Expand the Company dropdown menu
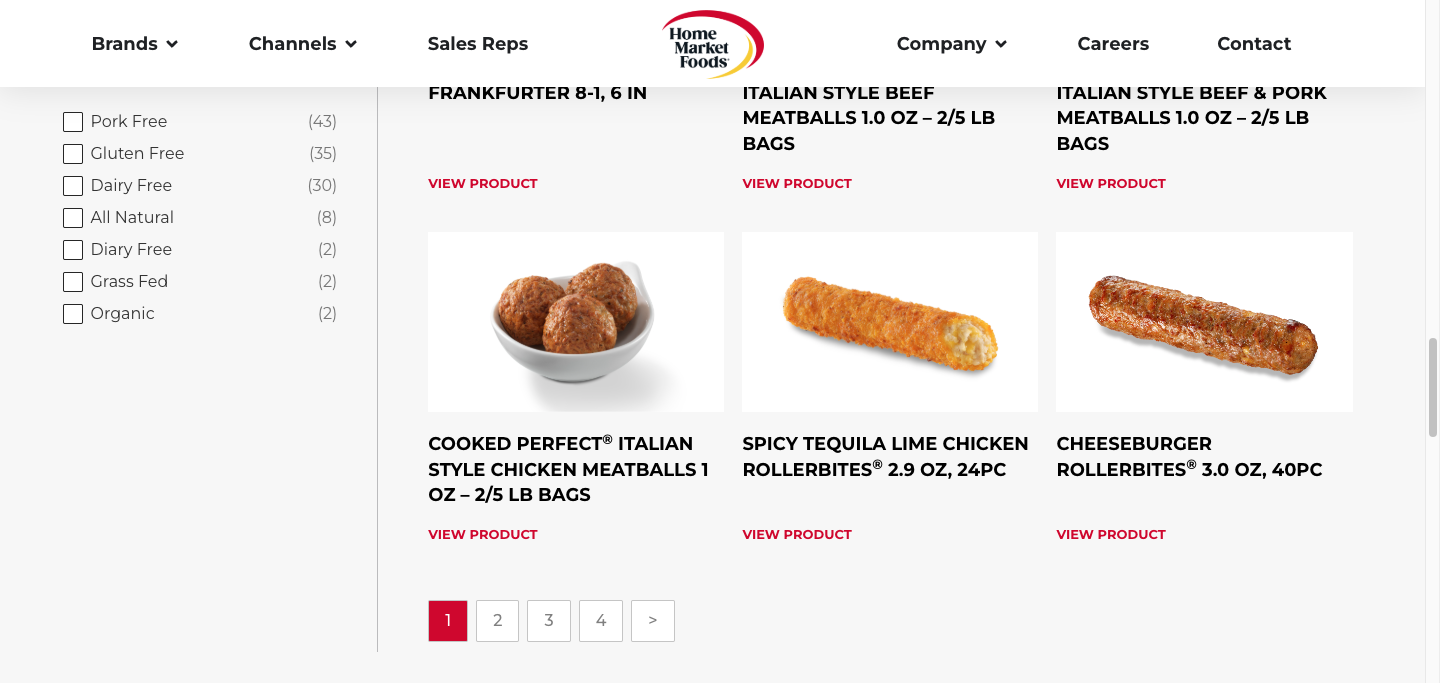The width and height of the screenshot is (1440, 683). [x=951, y=44]
